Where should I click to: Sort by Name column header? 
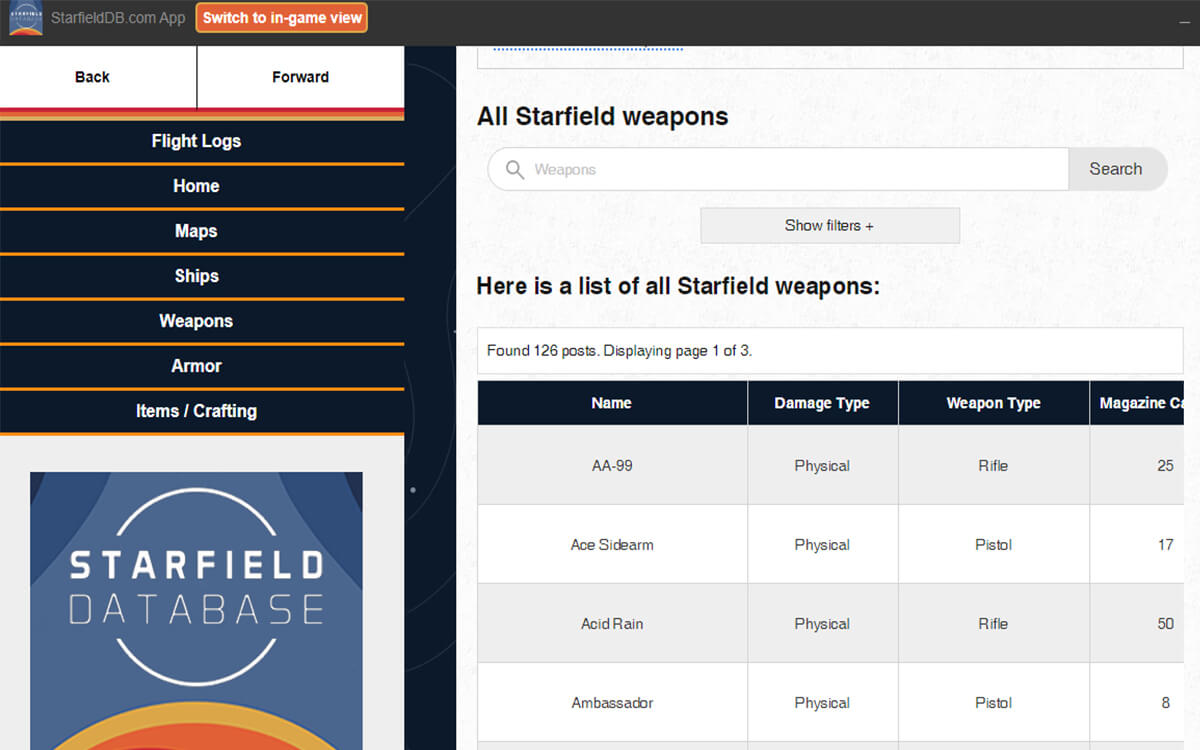tap(612, 403)
